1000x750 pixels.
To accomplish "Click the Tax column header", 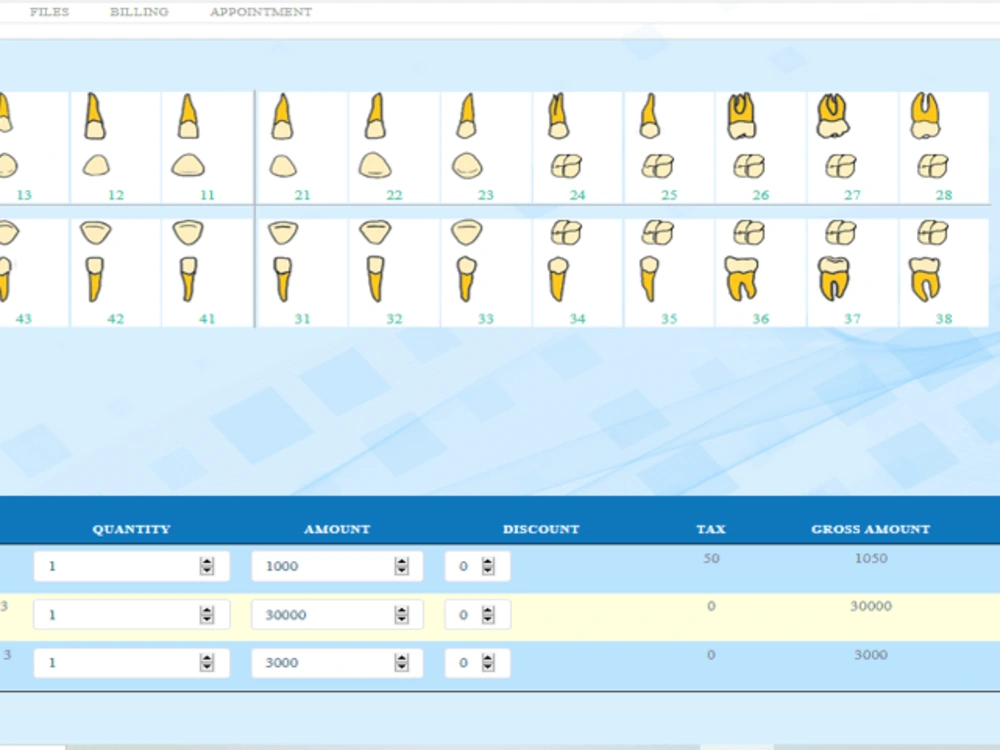I will [x=711, y=529].
